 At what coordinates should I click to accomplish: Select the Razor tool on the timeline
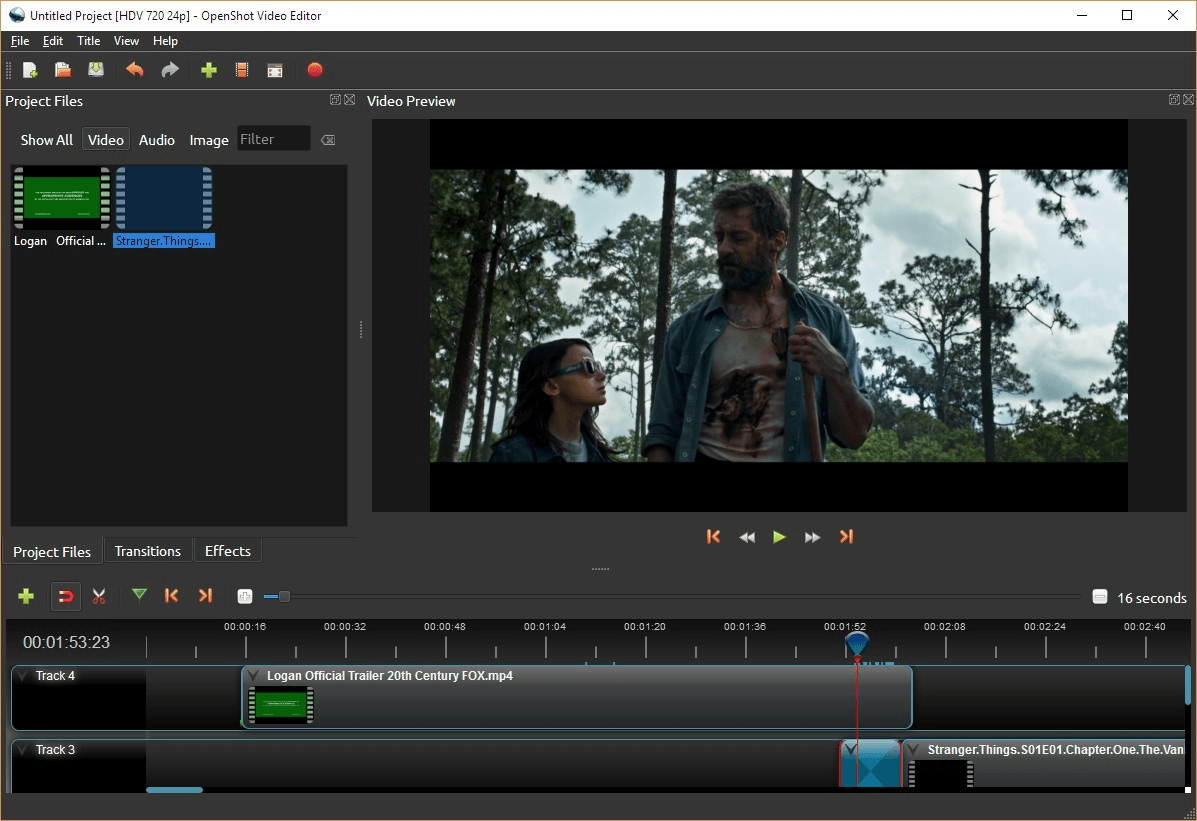(98, 596)
